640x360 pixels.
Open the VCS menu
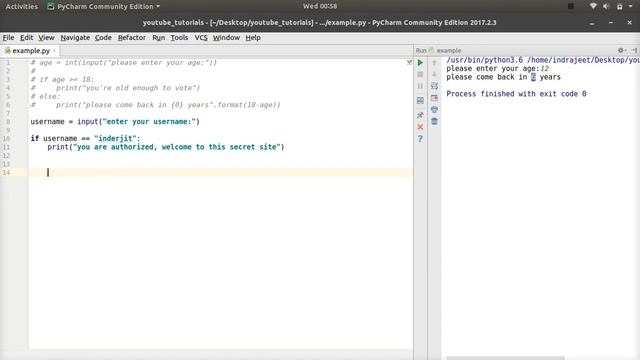coord(201,38)
